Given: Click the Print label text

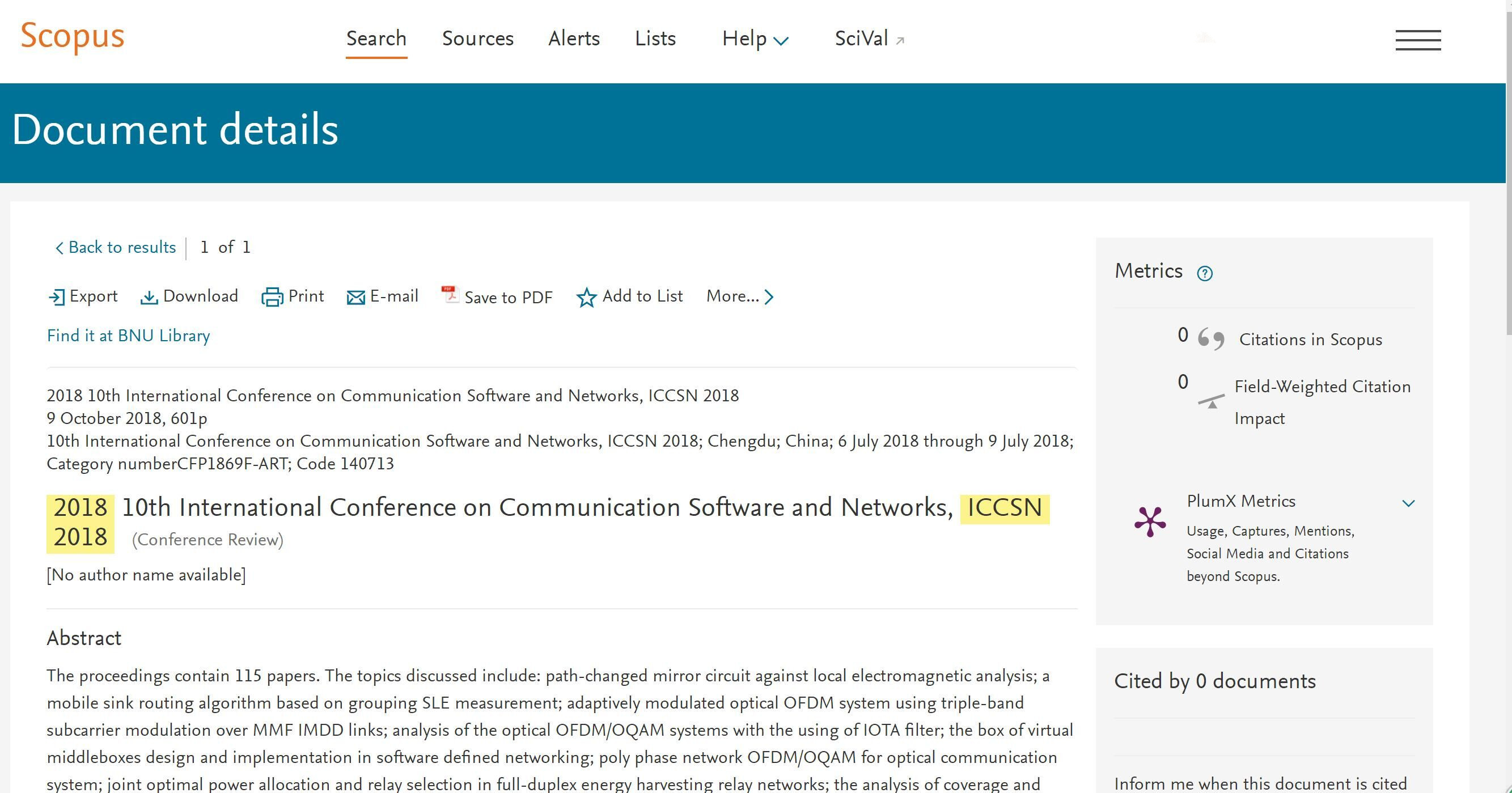Looking at the screenshot, I should pos(306,296).
